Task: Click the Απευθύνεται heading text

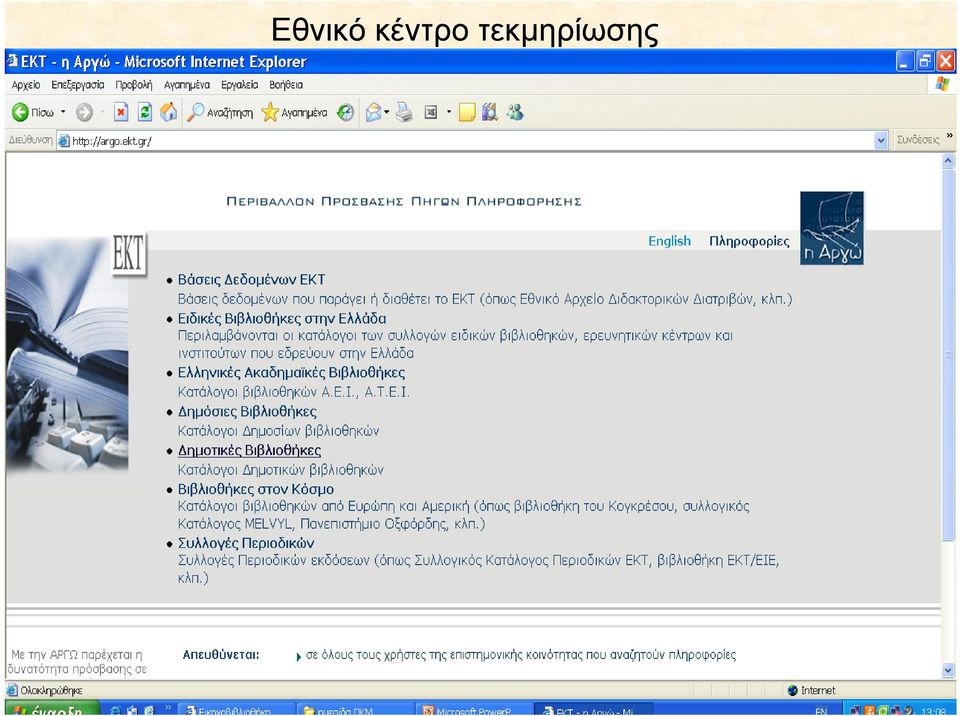Action: pos(221,655)
